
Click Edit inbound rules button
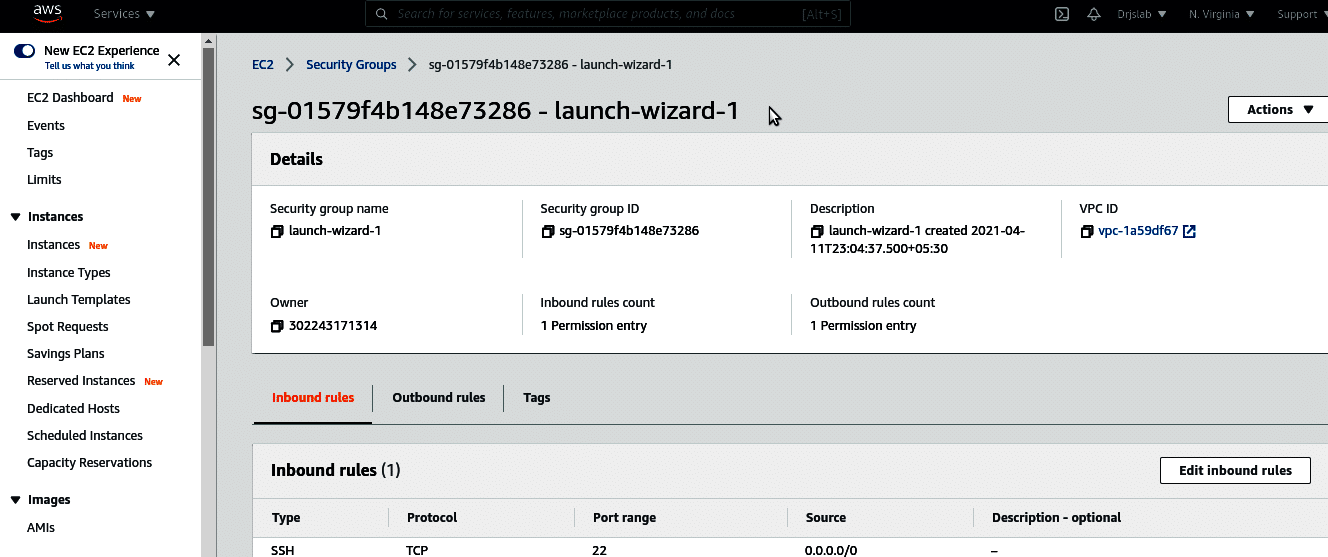[x=1235, y=471]
